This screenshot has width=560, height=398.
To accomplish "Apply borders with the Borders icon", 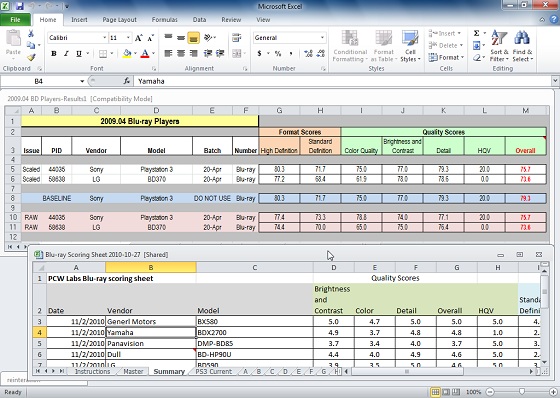I will tap(103, 54).
